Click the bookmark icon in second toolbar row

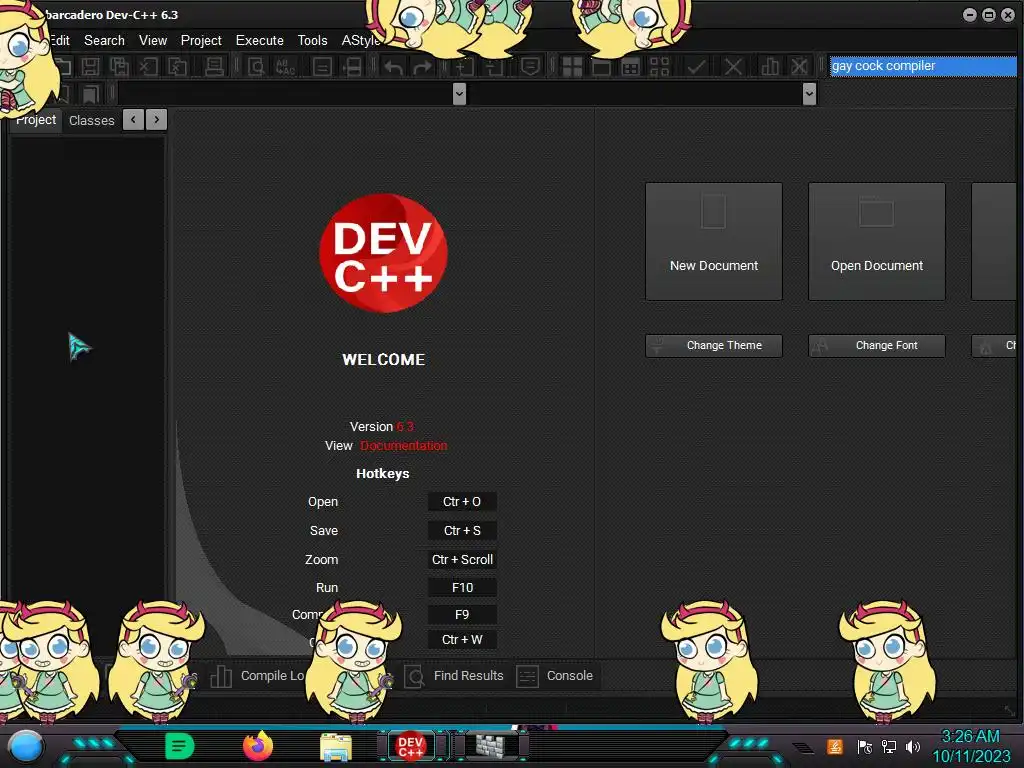click(90, 94)
